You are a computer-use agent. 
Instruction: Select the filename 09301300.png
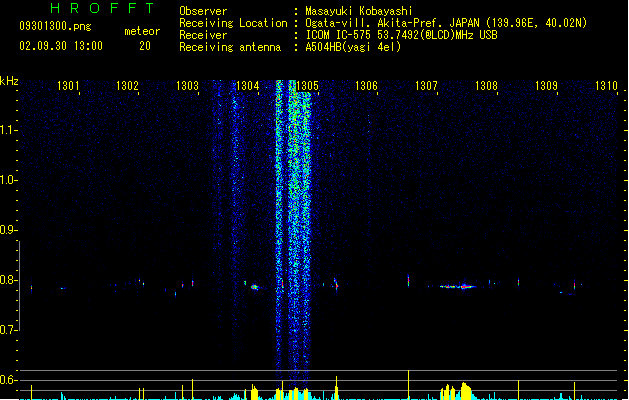[55, 26]
